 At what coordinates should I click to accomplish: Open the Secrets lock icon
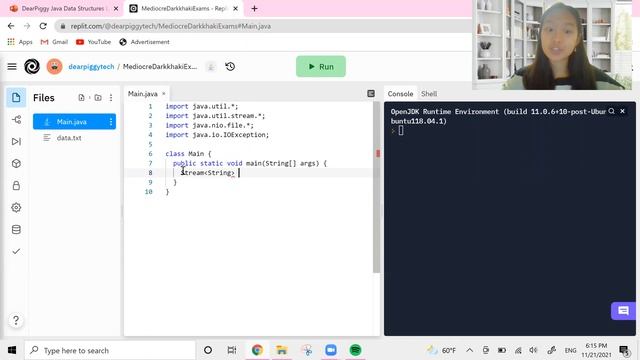16,186
